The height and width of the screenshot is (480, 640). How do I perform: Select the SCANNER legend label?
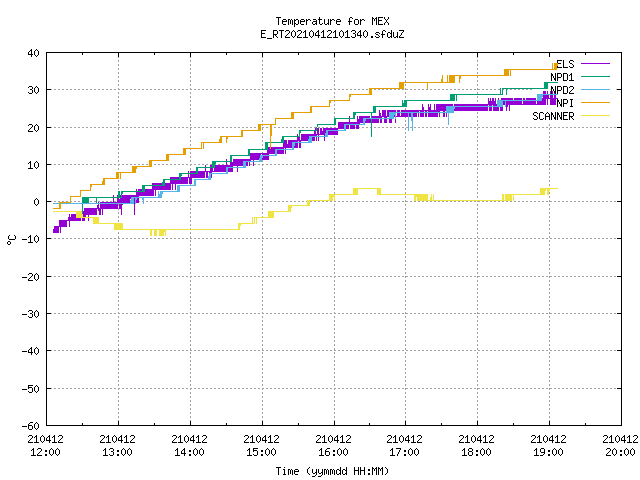click(x=553, y=116)
